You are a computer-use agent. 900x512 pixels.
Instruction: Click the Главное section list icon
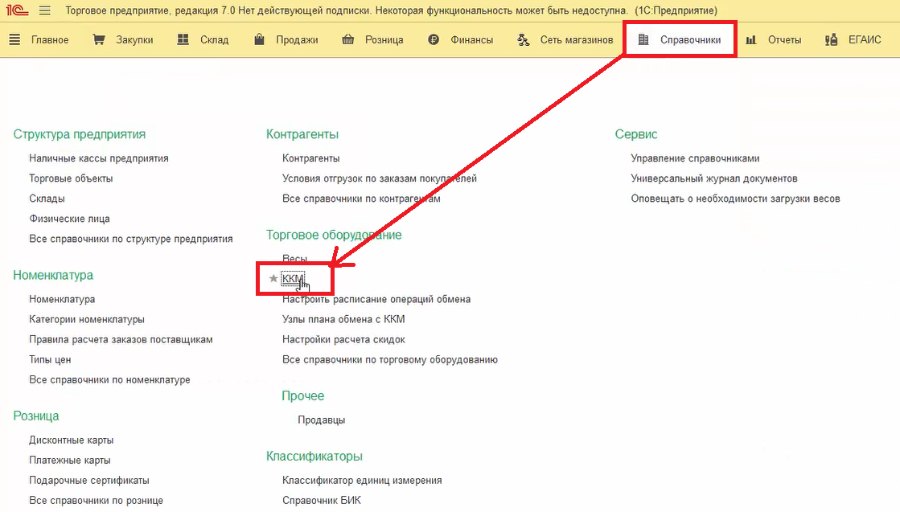click(15, 40)
